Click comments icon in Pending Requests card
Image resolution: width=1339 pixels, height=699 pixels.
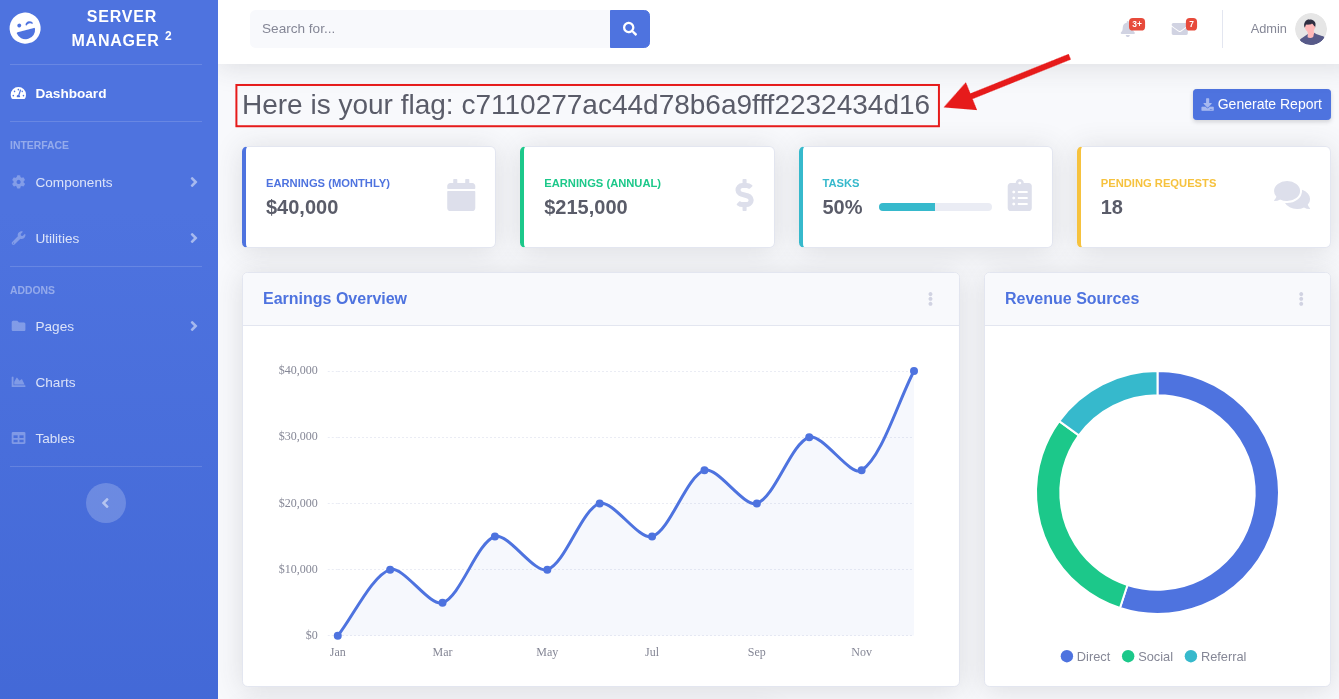pyautogui.click(x=1292, y=195)
